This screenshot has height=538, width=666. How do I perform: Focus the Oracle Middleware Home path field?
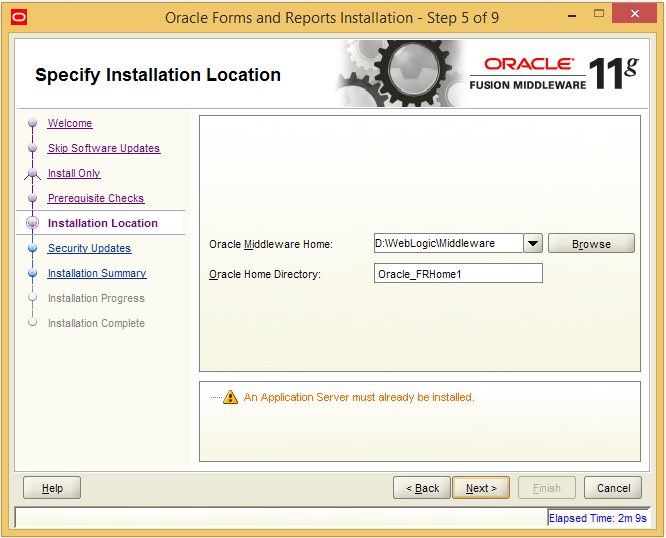click(449, 243)
